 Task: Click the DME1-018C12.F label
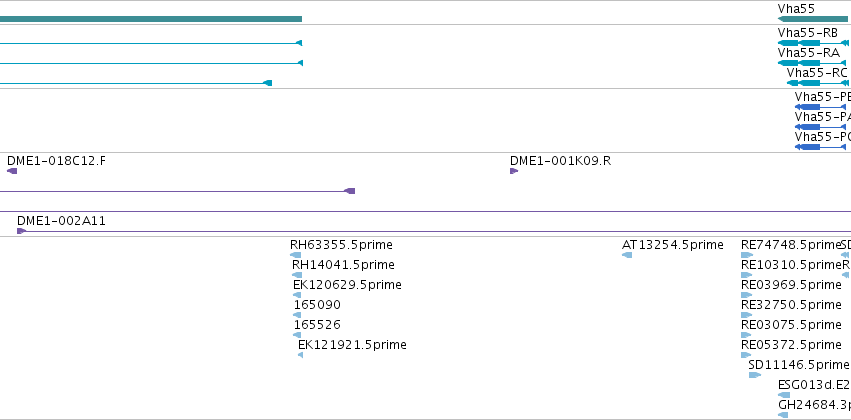click(56, 161)
